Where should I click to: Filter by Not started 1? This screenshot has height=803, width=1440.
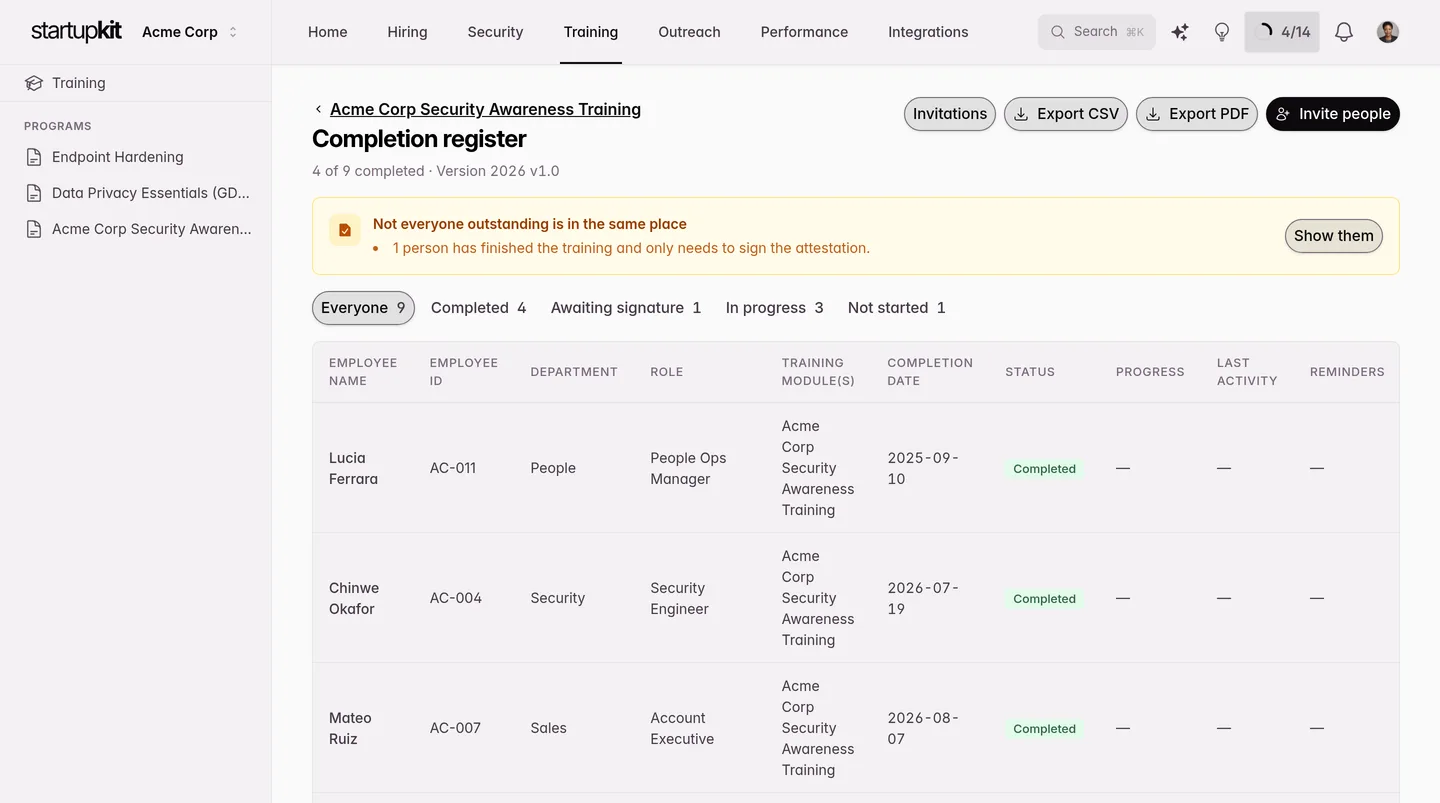[897, 308]
